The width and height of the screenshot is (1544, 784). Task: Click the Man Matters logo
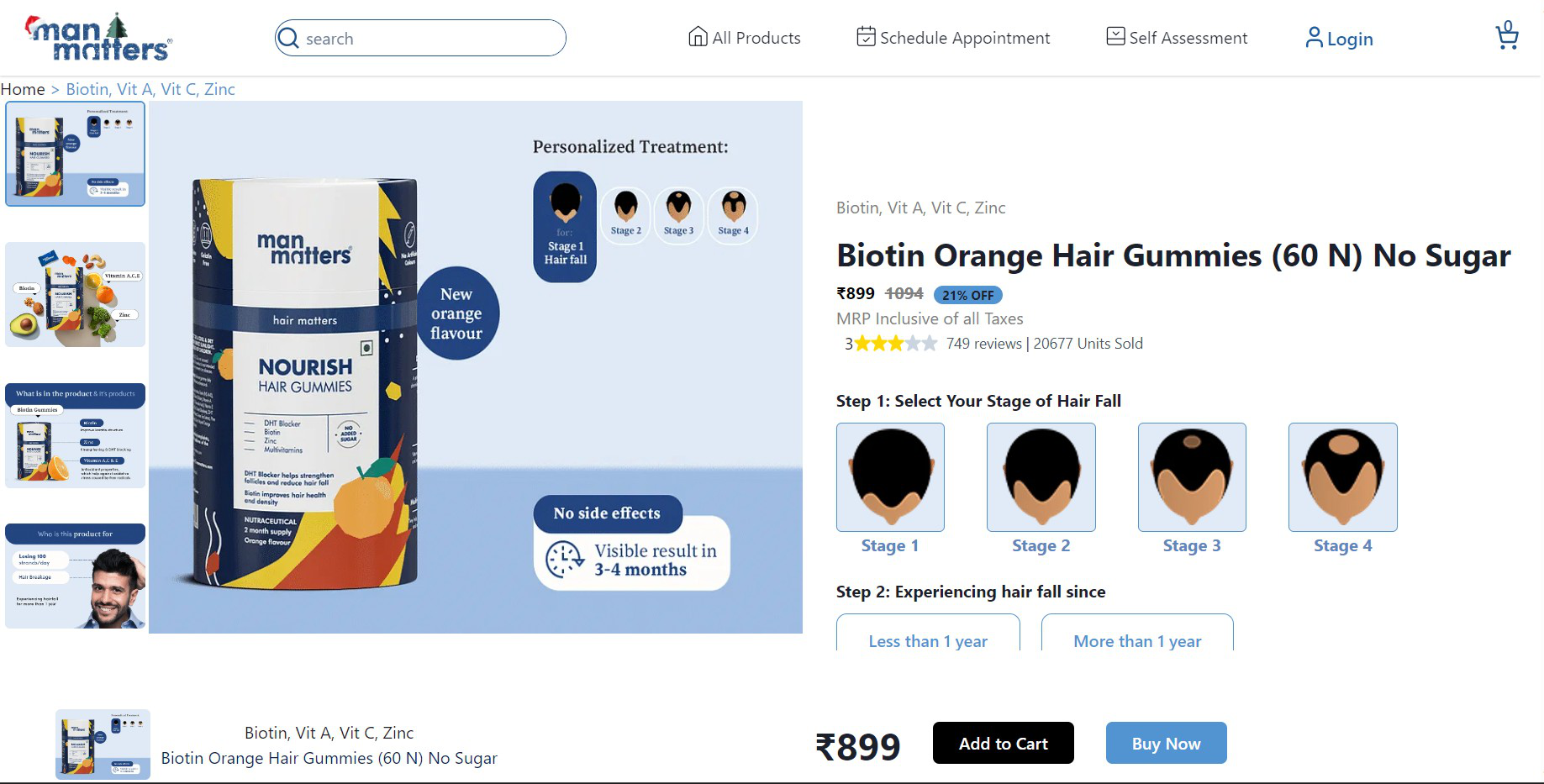tap(98, 39)
